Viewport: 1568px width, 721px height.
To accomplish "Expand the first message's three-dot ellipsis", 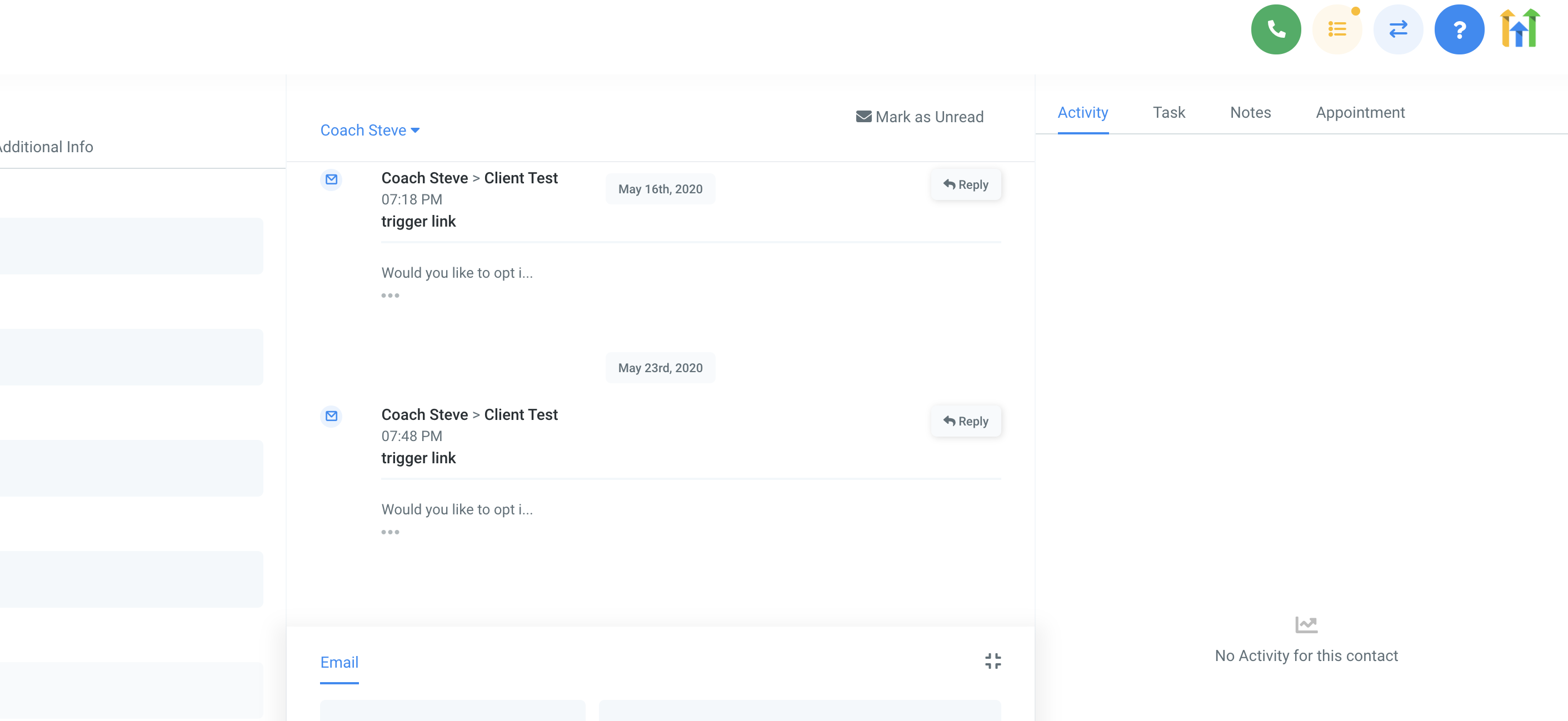I will (x=390, y=296).
